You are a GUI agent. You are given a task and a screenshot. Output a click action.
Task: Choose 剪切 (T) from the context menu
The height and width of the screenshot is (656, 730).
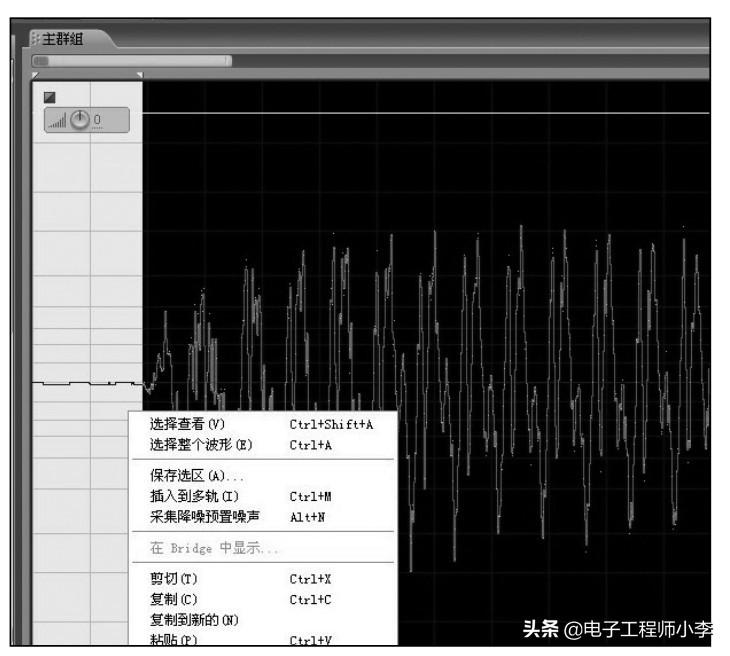click(x=263, y=579)
